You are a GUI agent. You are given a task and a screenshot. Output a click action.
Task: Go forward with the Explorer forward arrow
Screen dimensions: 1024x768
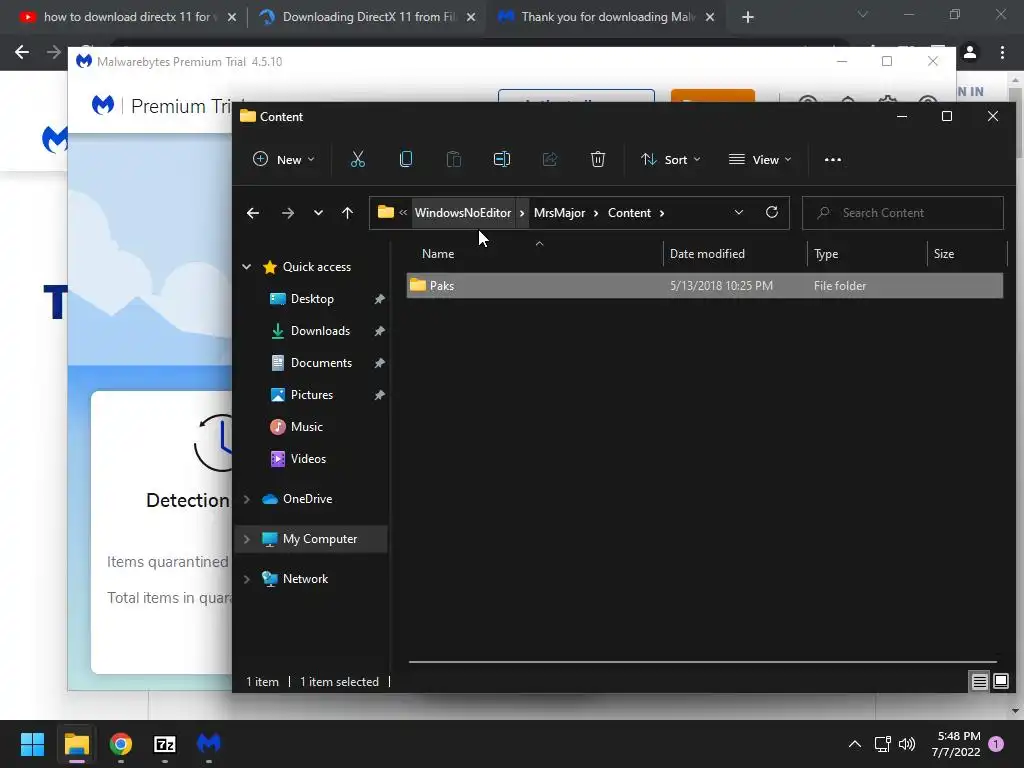287,213
